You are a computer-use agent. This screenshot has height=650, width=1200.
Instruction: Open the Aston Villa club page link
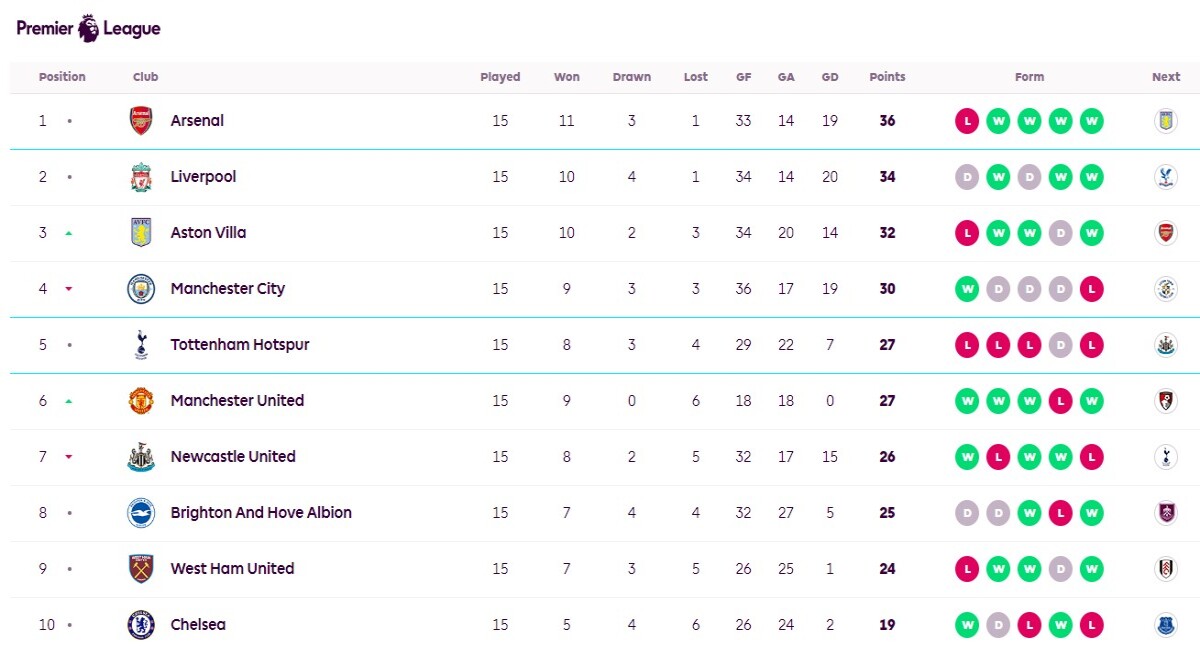click(x=208, y=233)
